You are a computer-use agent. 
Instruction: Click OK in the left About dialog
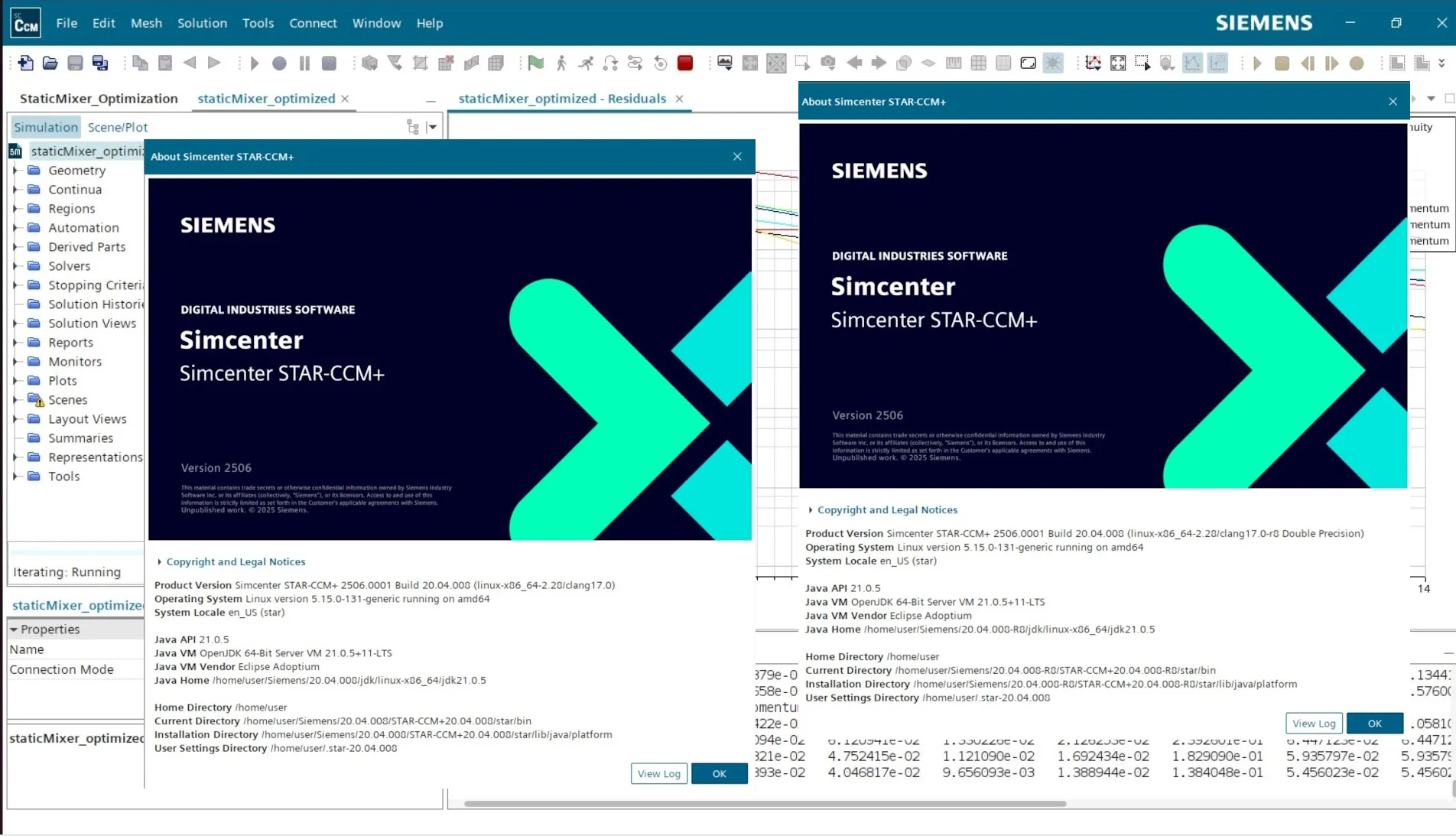[720, 773]
